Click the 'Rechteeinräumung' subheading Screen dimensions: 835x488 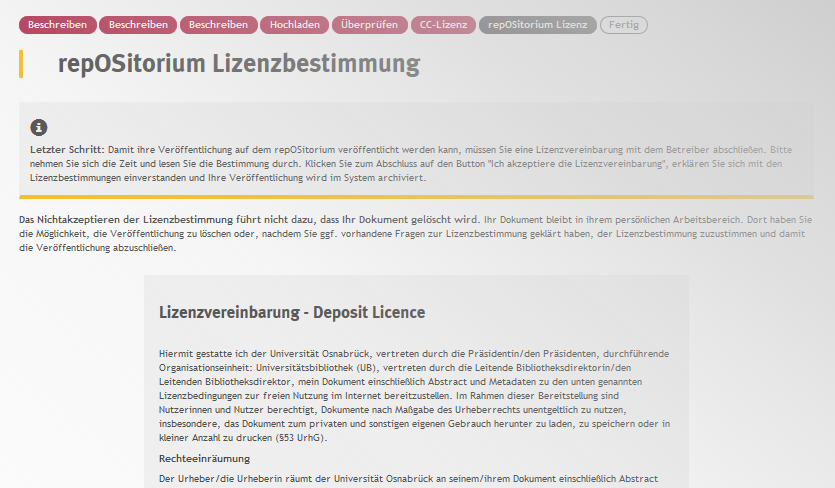coord(204,459)
